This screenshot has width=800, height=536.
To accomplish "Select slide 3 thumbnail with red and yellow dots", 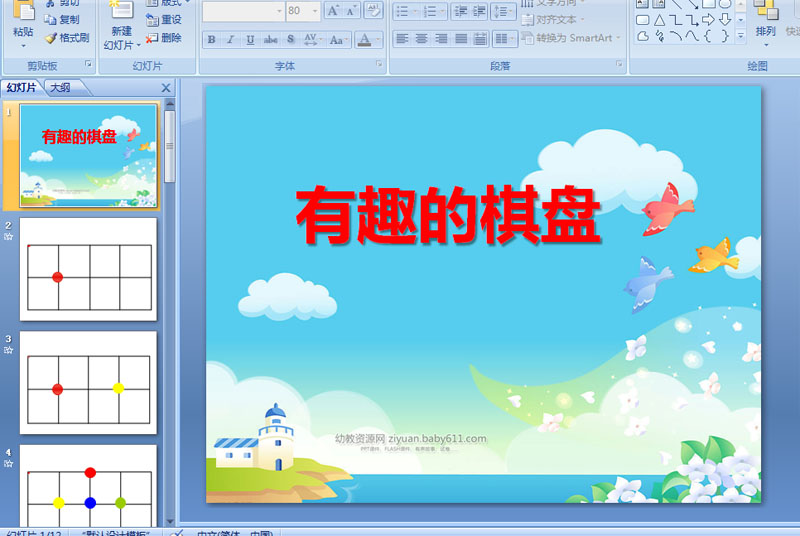I will click(88, 383).
